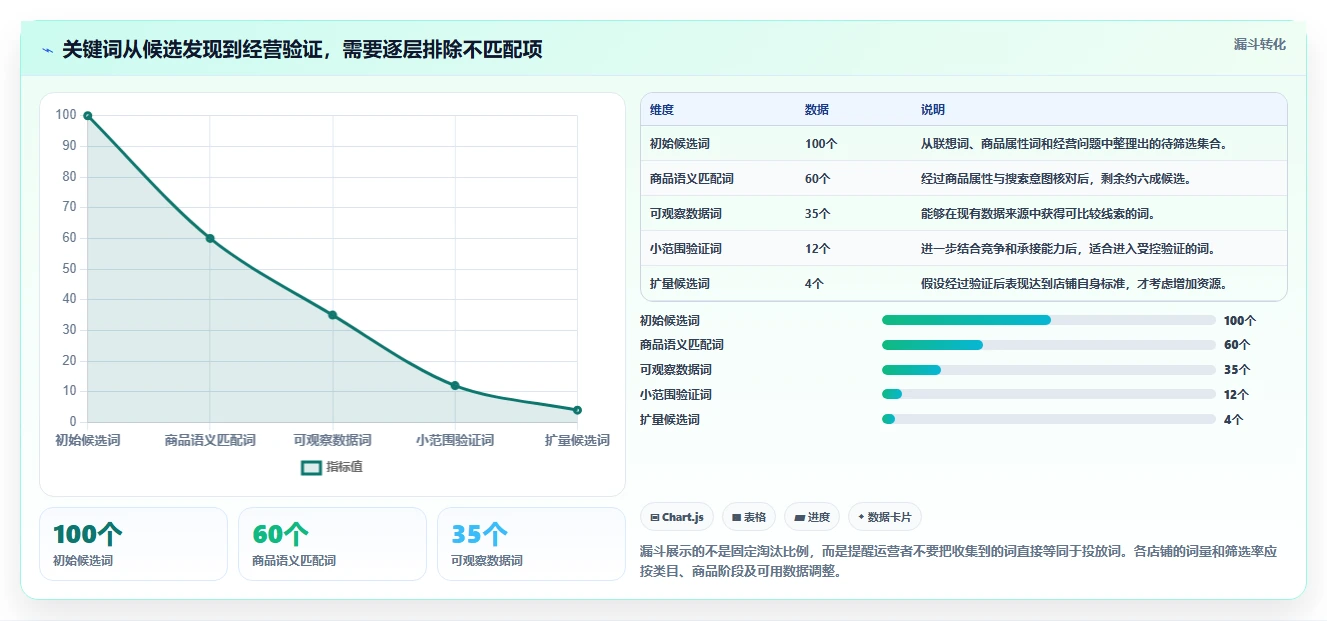Click 商品语义匹配词 label in the progress list
Image resolution: width=1327 pixels, height=621 pixels.
coord(682,345)
